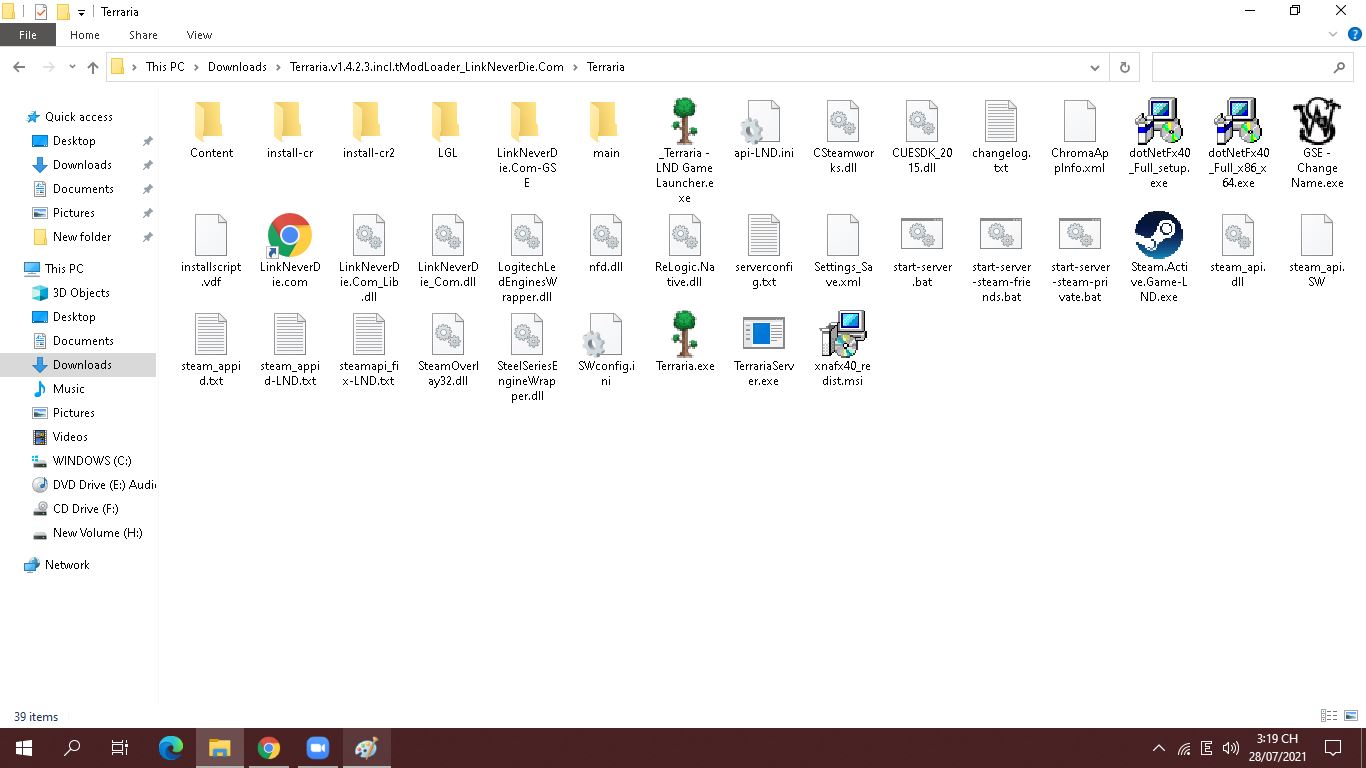Image resolution: width=1366 pixels, height=768 pixels.
Task: Expand the ribbon with the chevron
Action: click(x=1333, y=35)
